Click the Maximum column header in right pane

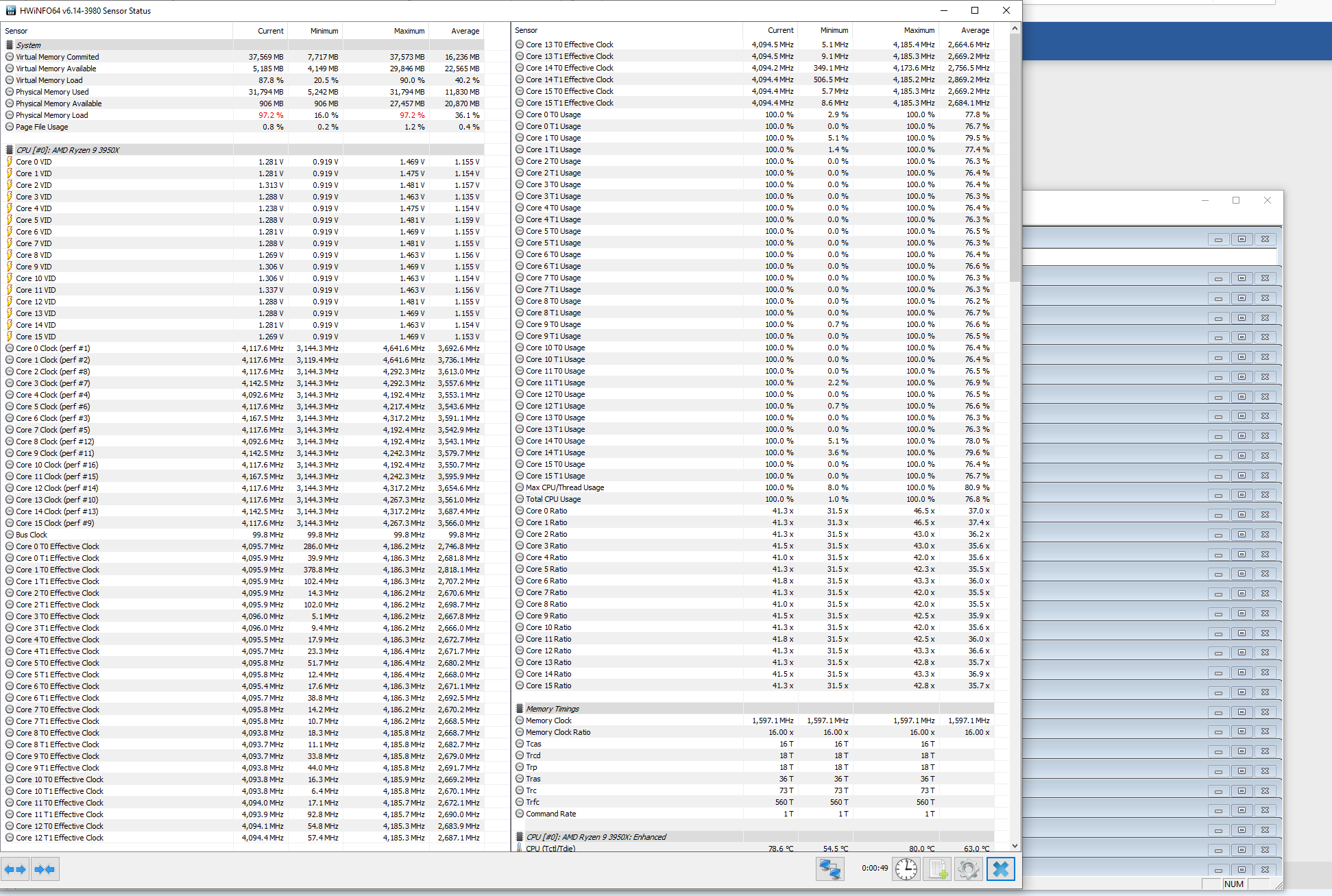pyautogui.click(x=919, y=30)
